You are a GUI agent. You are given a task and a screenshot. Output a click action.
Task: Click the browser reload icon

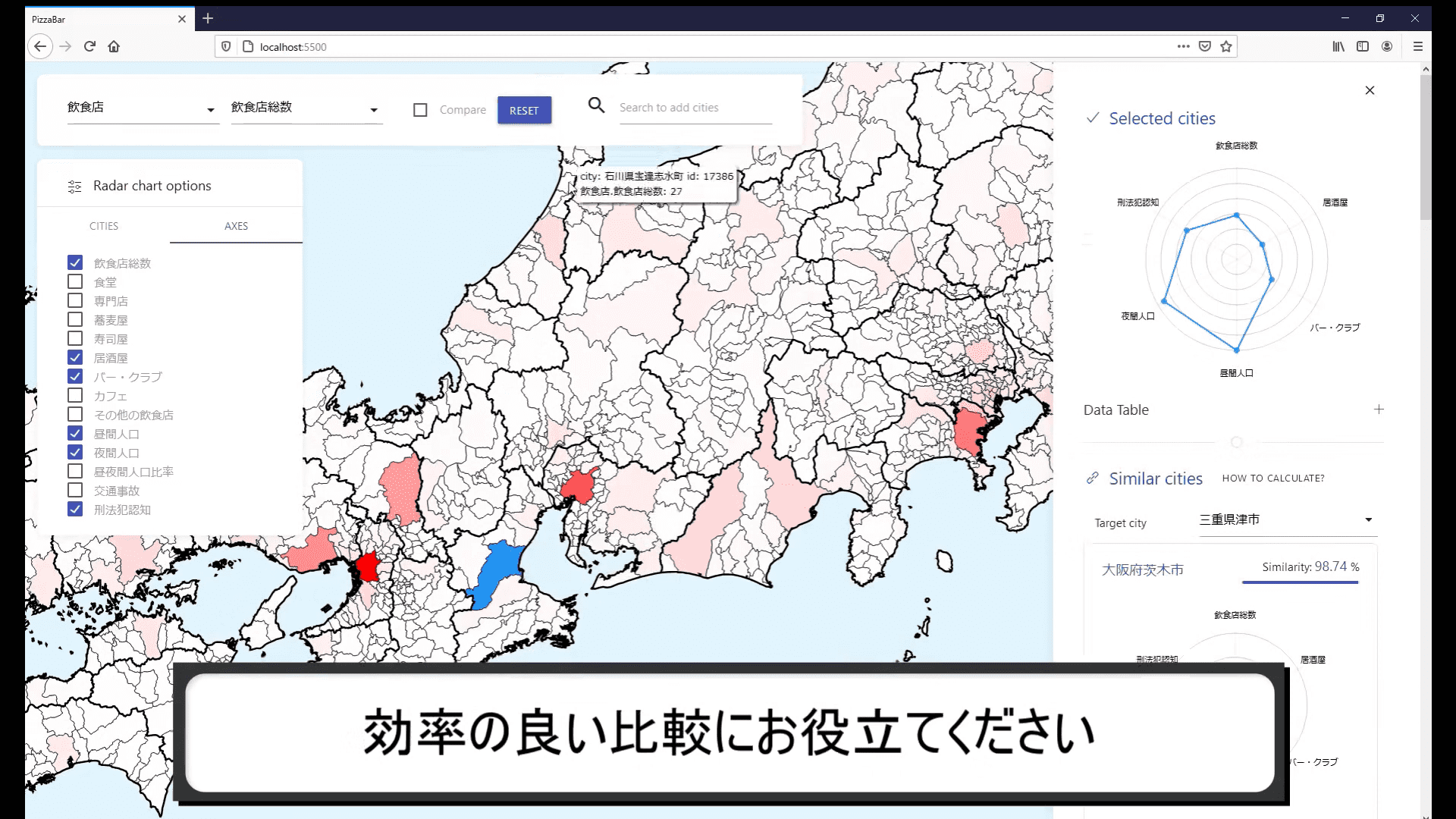pyautogui.click(x=89, y=46)
